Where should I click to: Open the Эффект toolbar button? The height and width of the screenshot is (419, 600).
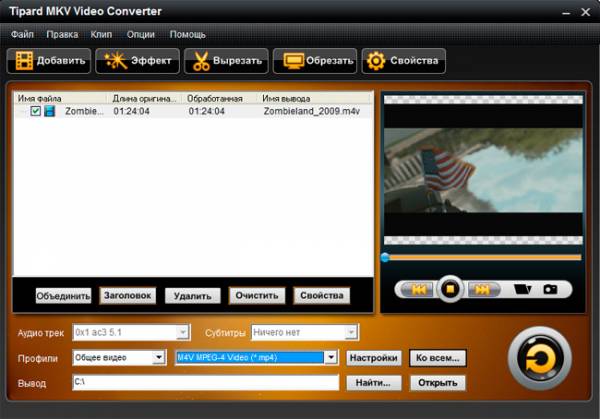[x=137, y=61]
